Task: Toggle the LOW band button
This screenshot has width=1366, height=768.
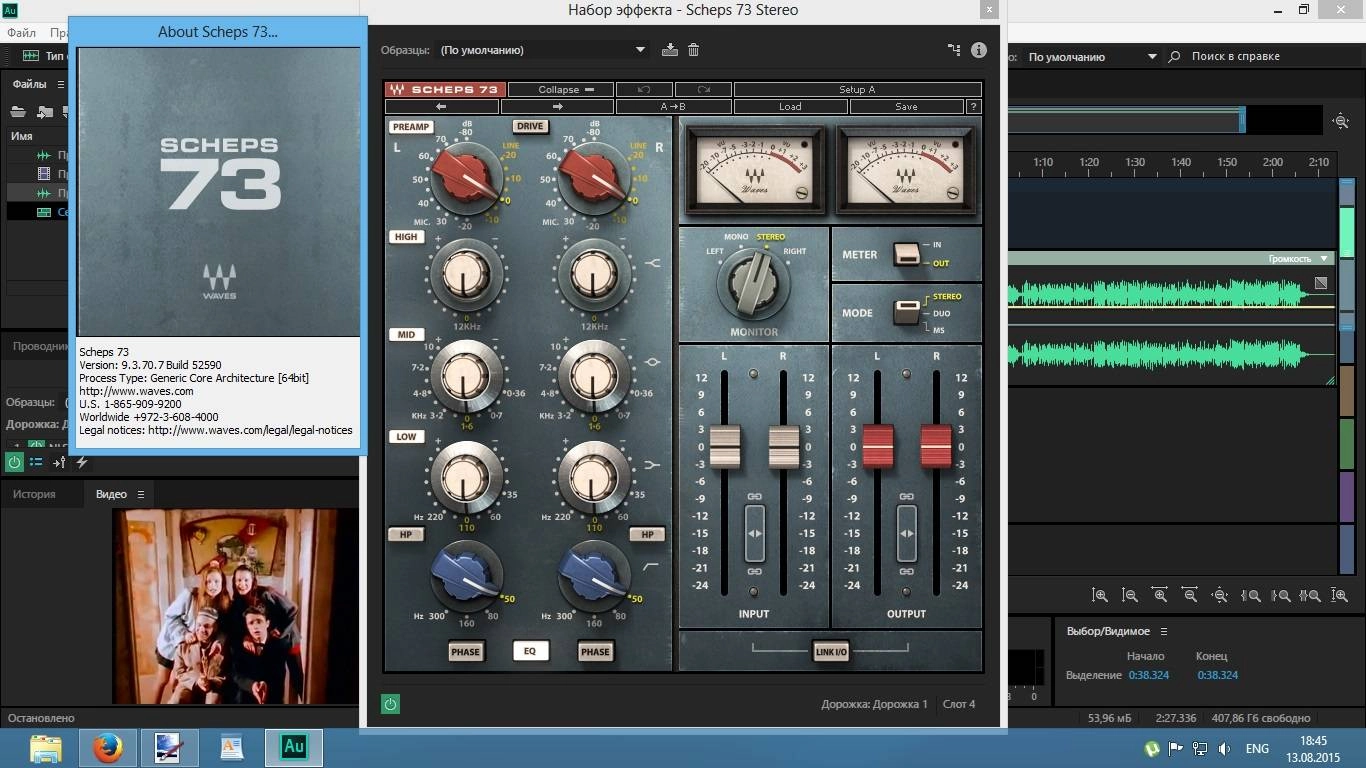Action: [406, 437]
